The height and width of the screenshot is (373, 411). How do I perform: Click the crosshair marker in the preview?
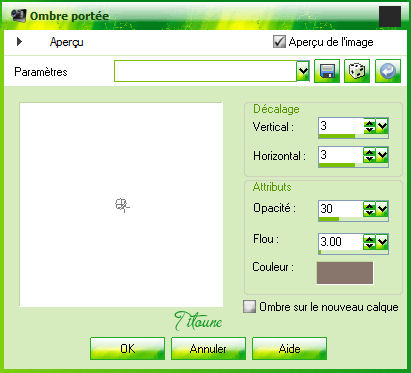point(122,205)
